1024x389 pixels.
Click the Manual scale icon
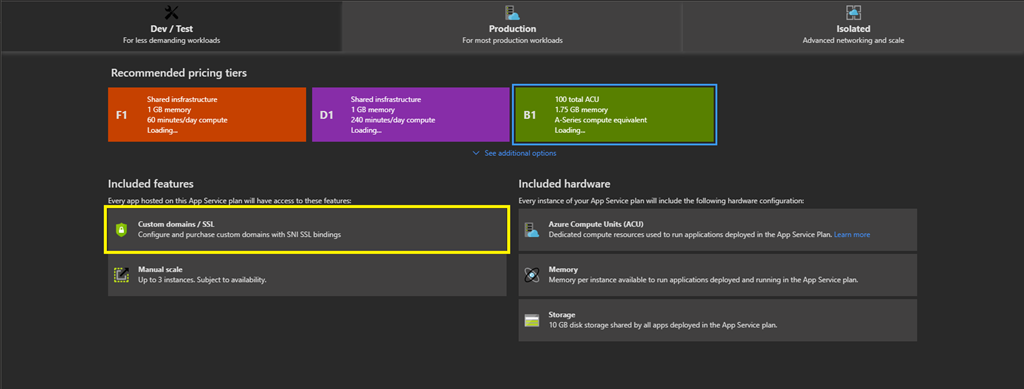tap(121, 275)
